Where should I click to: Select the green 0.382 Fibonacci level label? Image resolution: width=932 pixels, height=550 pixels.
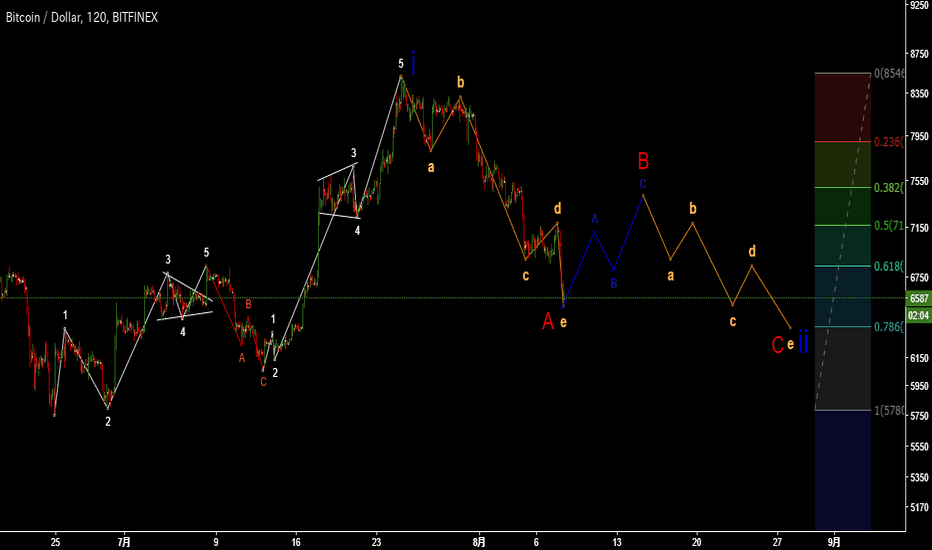coord(889,188)
